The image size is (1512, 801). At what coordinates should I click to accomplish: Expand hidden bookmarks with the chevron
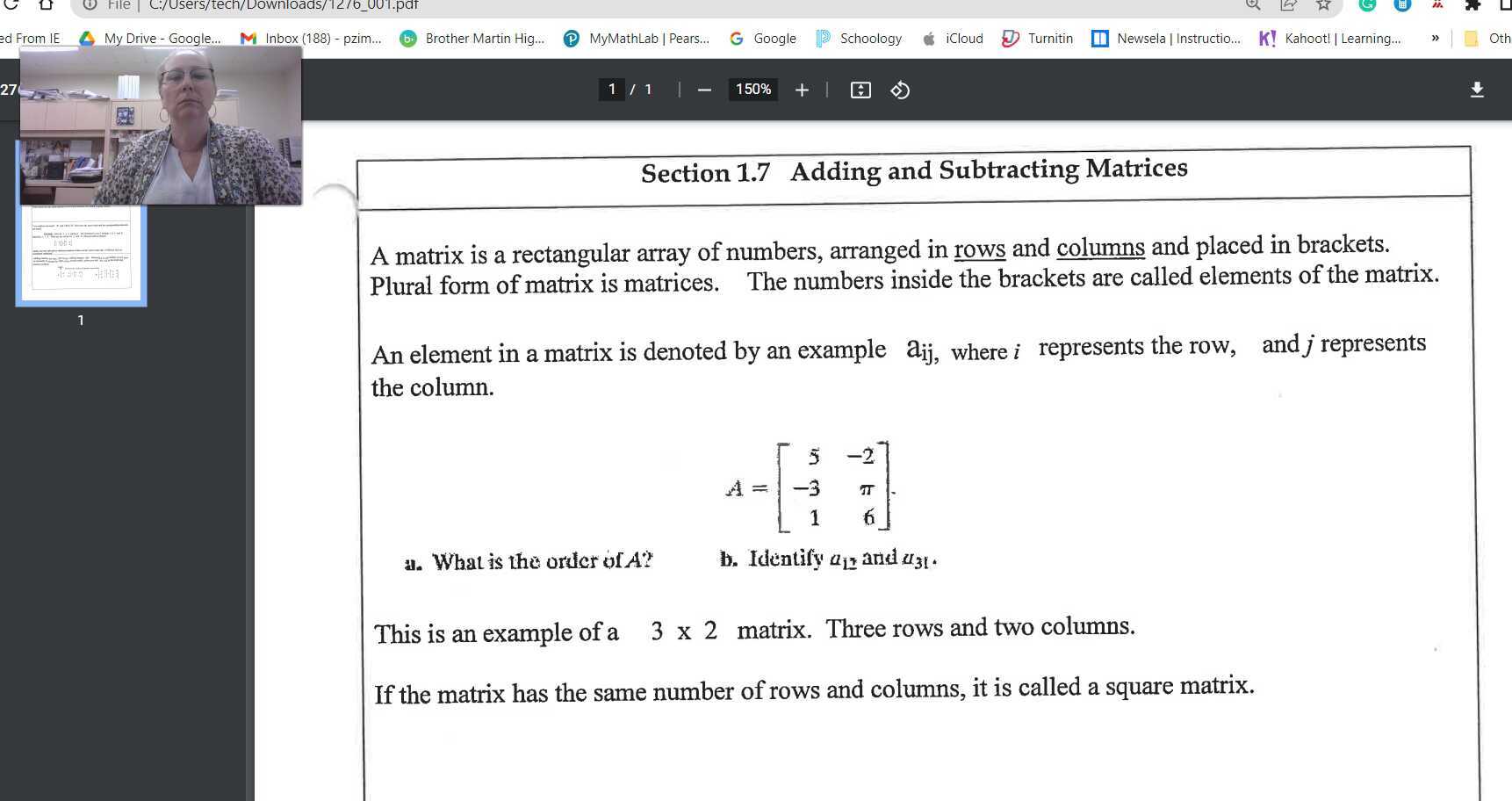(x=1435, y=38)
